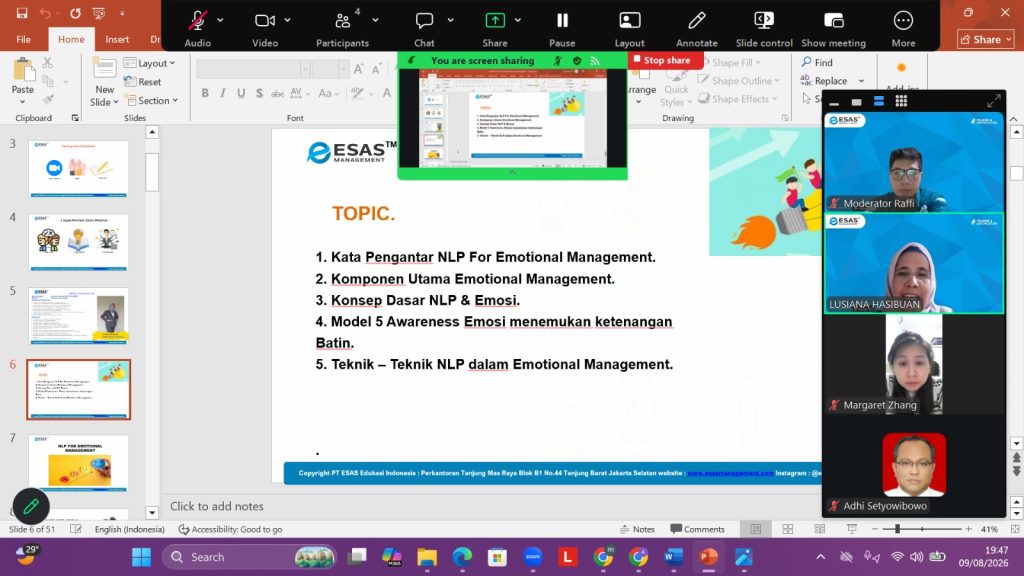Image resolution: width=1024 pixels, height=576 pixels.
Task: Click the Find button
Action: [x=817, y=62]
